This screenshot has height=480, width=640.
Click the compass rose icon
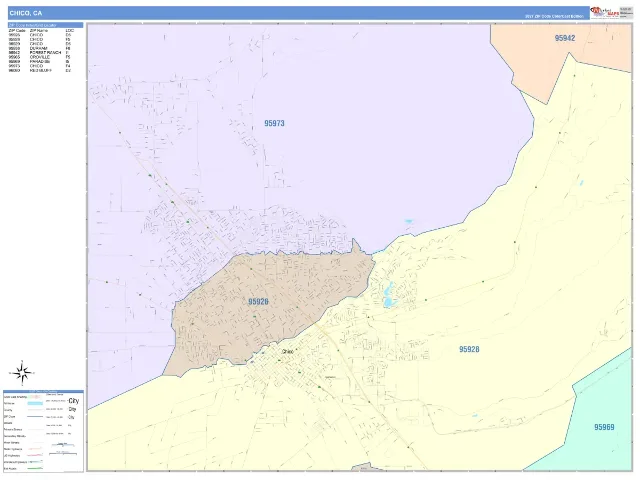pos(22,373)
